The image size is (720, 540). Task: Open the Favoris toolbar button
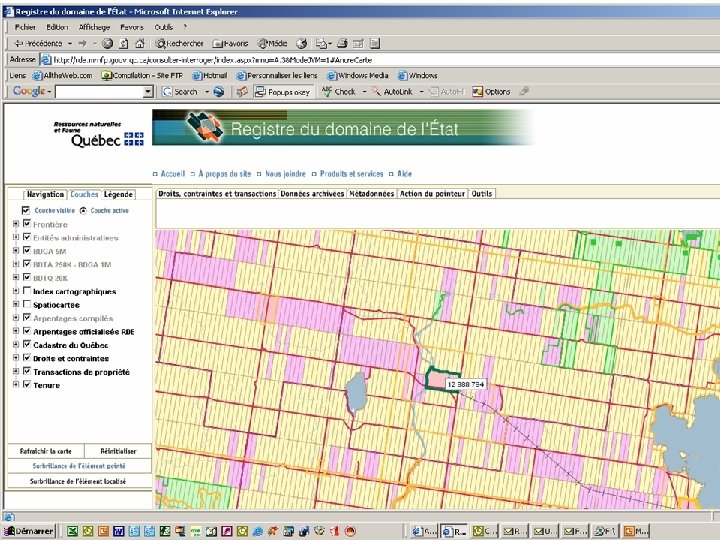click(230, 44)
